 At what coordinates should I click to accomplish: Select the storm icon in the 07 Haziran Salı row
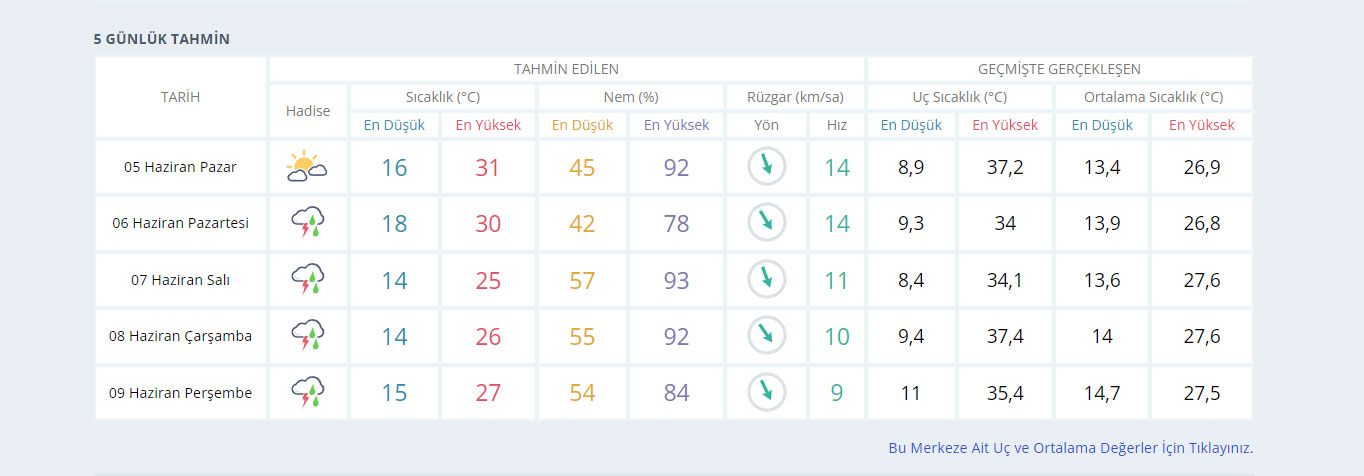tap(307, 280)
